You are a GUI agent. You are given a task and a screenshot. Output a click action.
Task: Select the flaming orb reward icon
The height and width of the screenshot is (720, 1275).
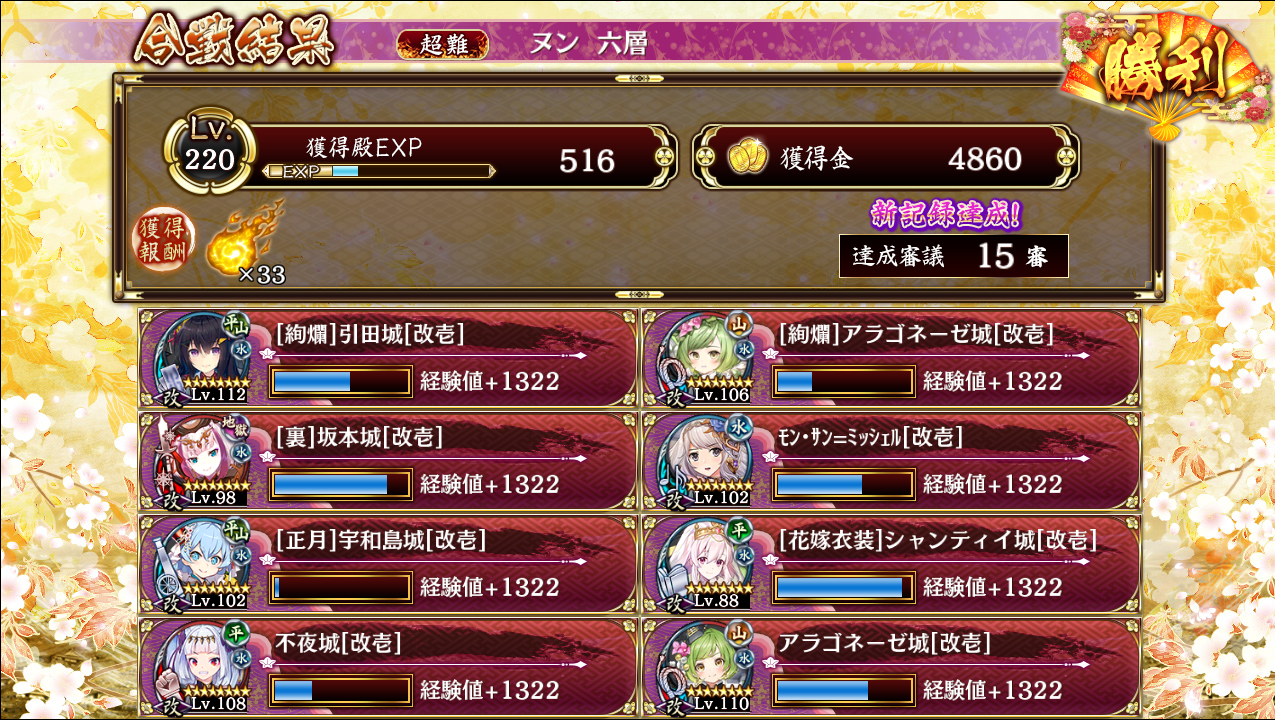(x=242, y=240)
